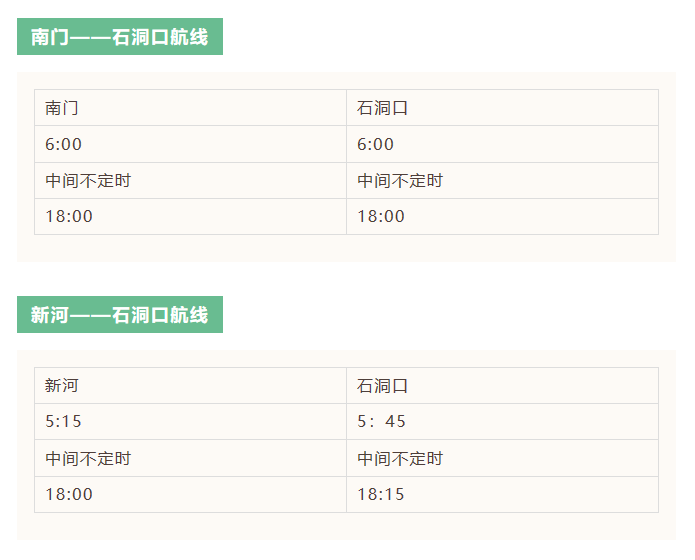Click 18:00 under 石洞口 in first table
The image size is (695, 560).
[x=381, y=216]
